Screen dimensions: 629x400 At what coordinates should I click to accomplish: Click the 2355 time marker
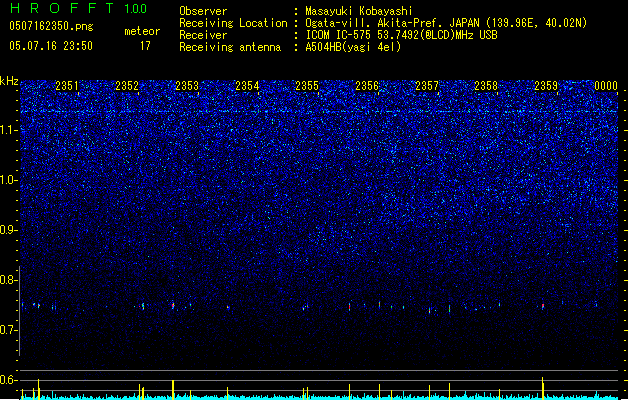point(307,86)
